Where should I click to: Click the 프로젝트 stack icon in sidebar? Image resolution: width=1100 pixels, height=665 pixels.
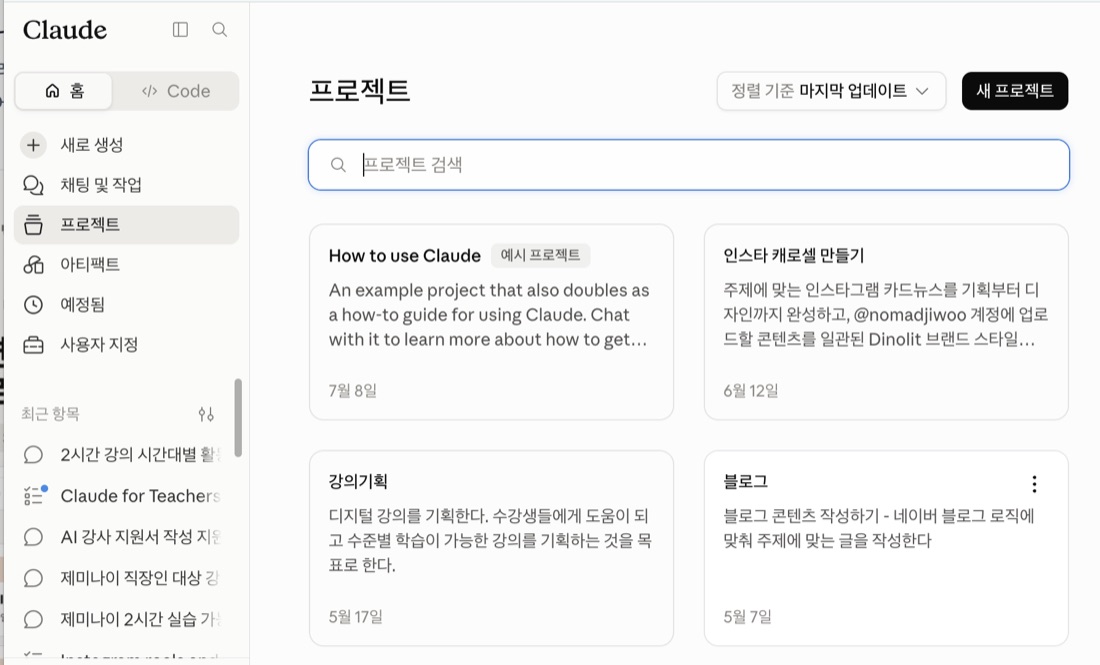[x=33, y=225]
